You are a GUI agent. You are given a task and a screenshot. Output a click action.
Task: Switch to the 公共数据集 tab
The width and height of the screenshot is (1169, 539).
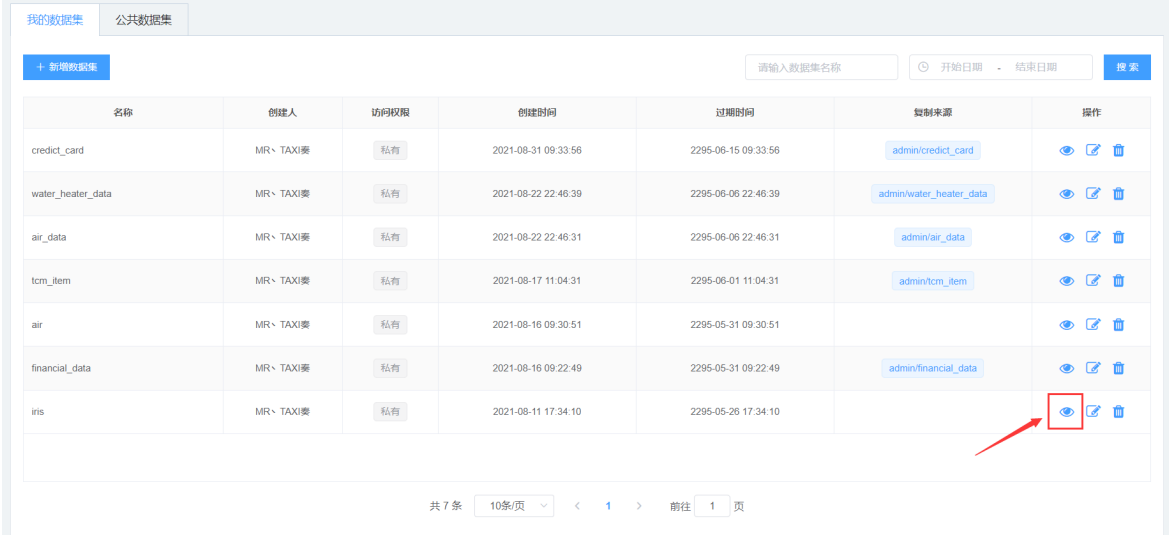coord(143,21)
